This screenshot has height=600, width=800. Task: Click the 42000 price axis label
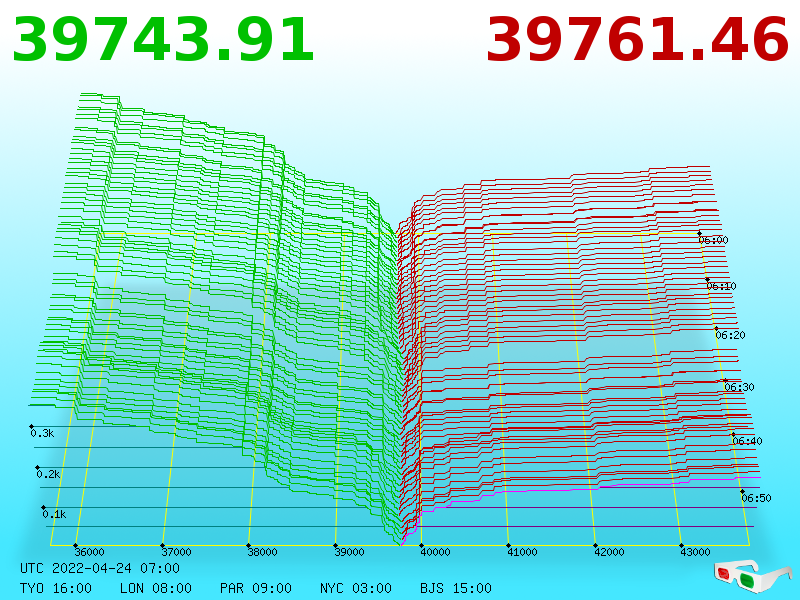[x=609, y=552]
